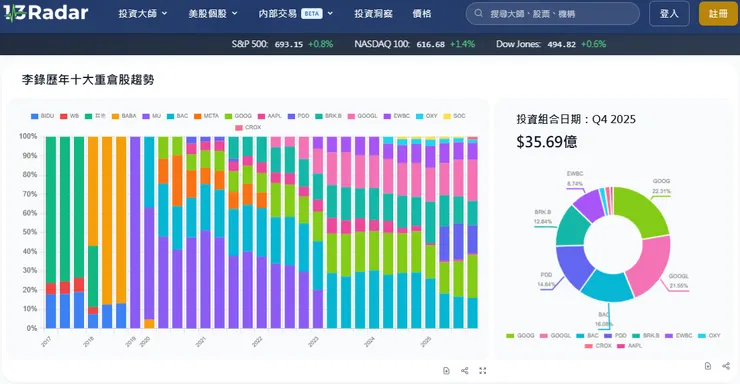
Task: Click the S&P 500 value 693.15
Action: click(x=288, y=44)
